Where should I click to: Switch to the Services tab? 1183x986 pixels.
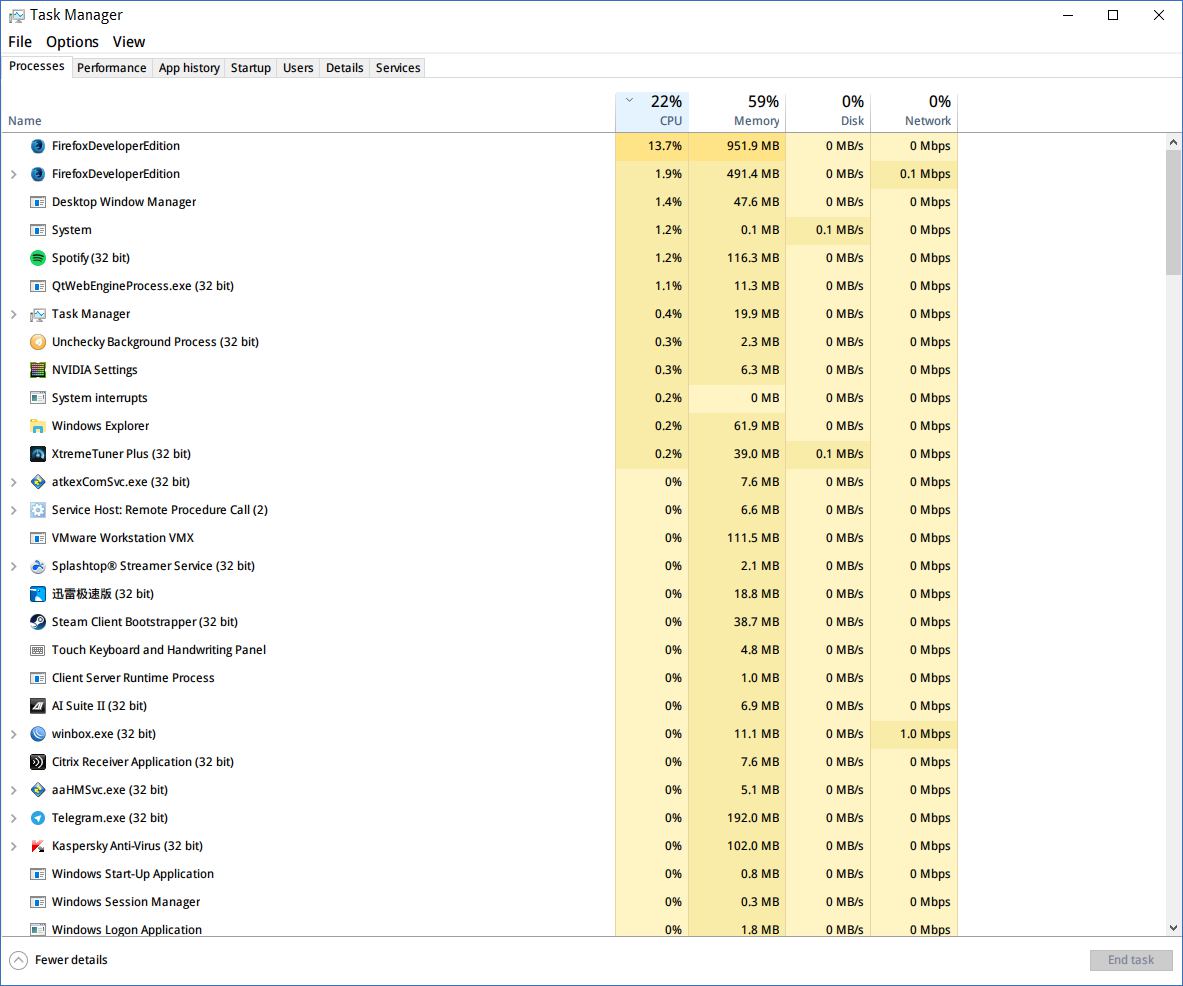coord(398,68)
